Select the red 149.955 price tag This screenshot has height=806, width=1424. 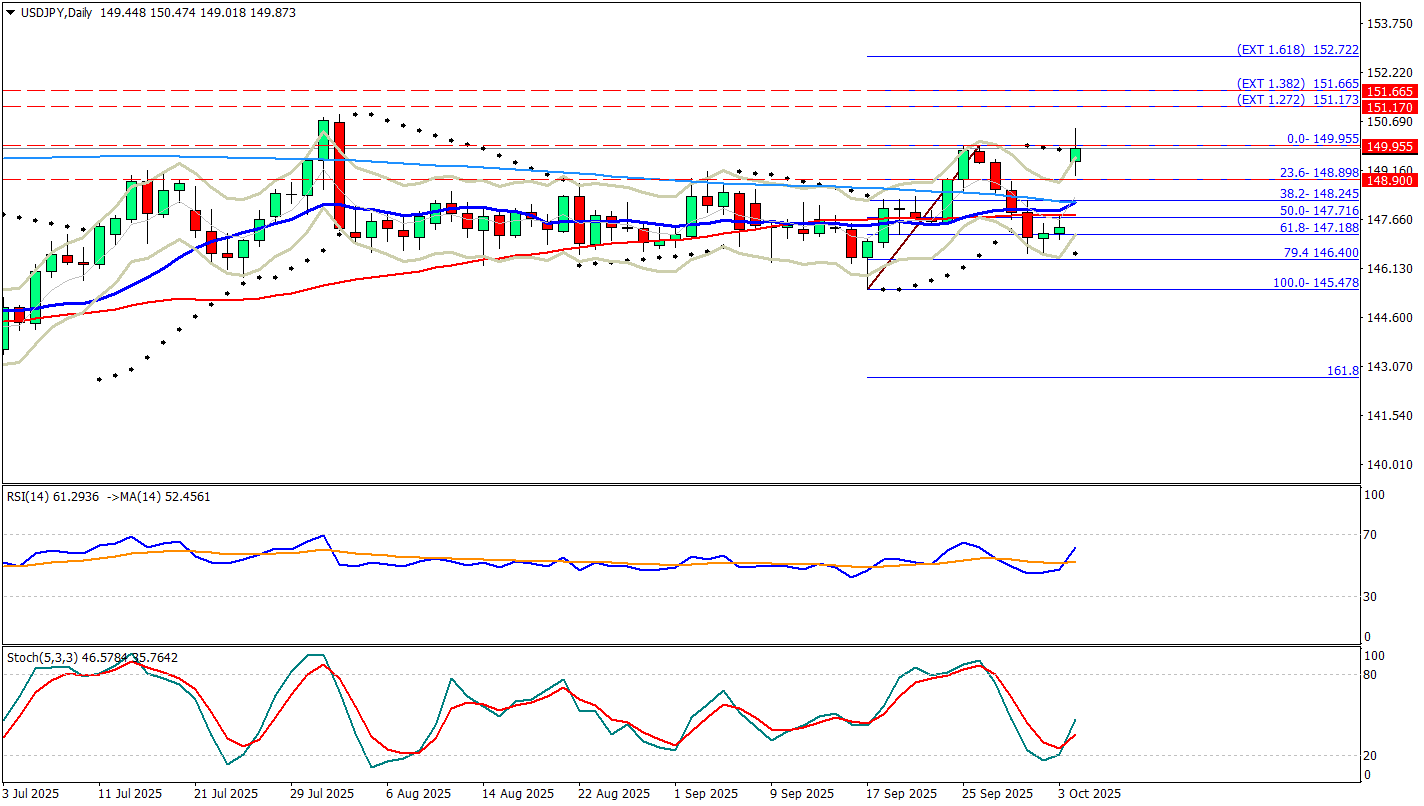pos(1390,147)
